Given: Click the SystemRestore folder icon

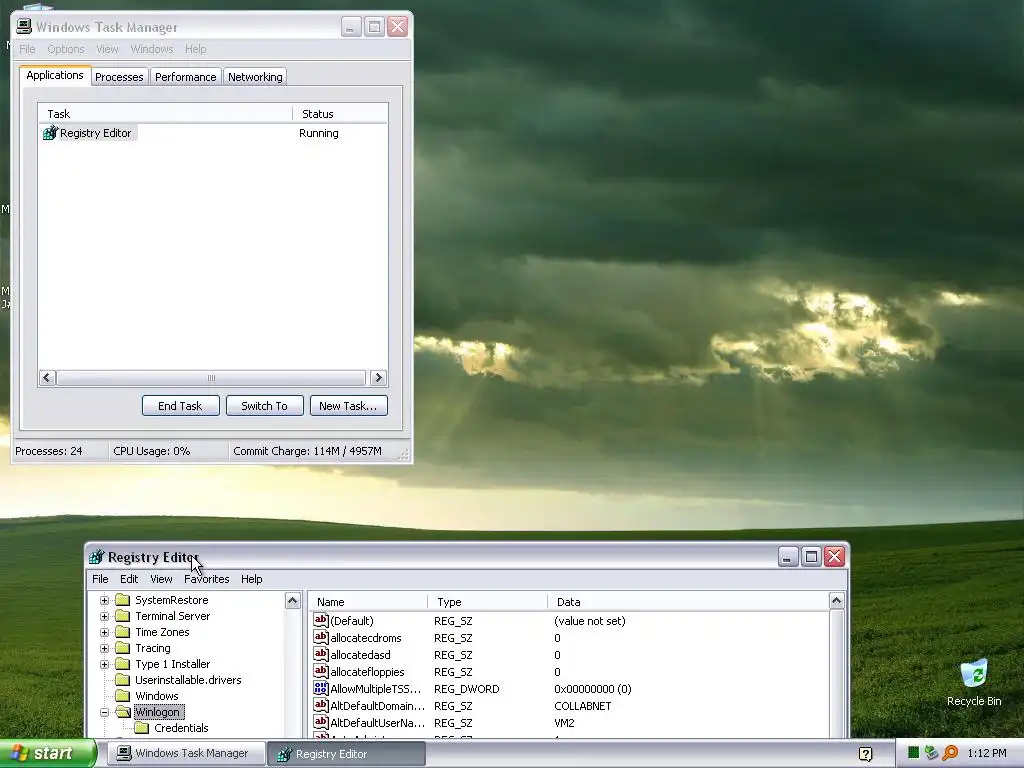Looking at the screenshot, I should (123, 600).
